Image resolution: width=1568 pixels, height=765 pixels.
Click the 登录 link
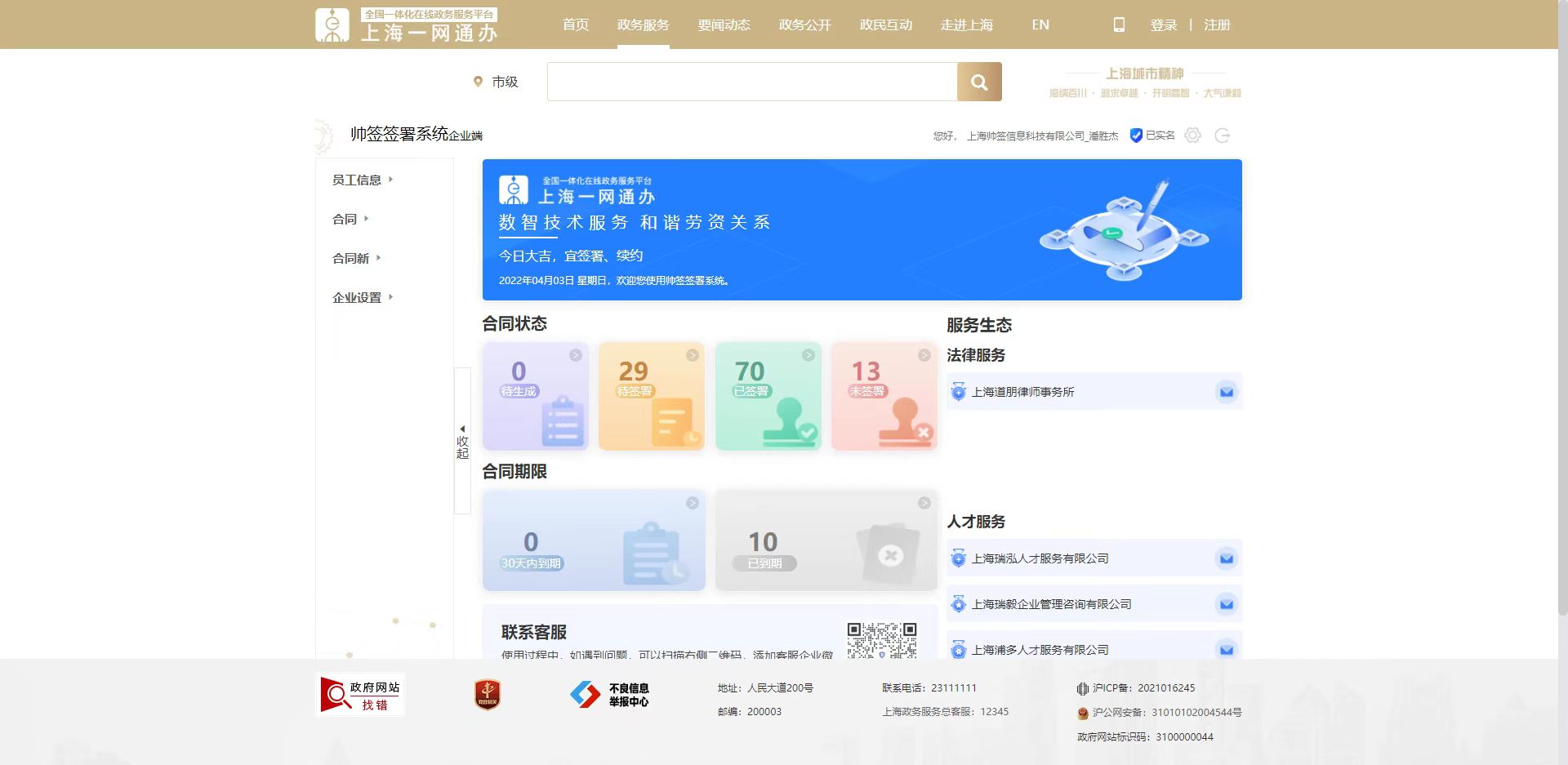tap(1163, 24)
